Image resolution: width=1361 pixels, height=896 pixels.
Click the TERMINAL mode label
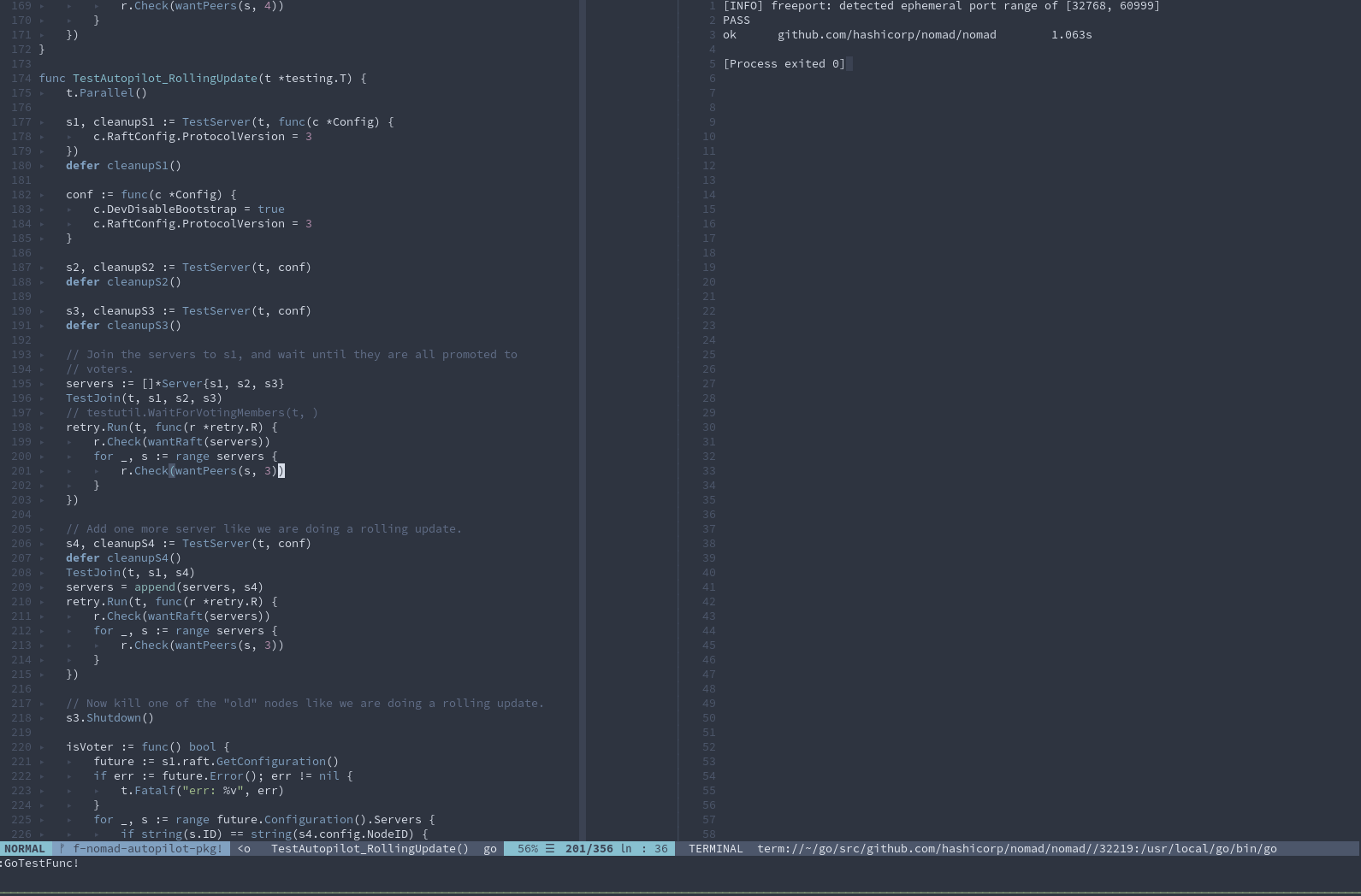(715, 849)
